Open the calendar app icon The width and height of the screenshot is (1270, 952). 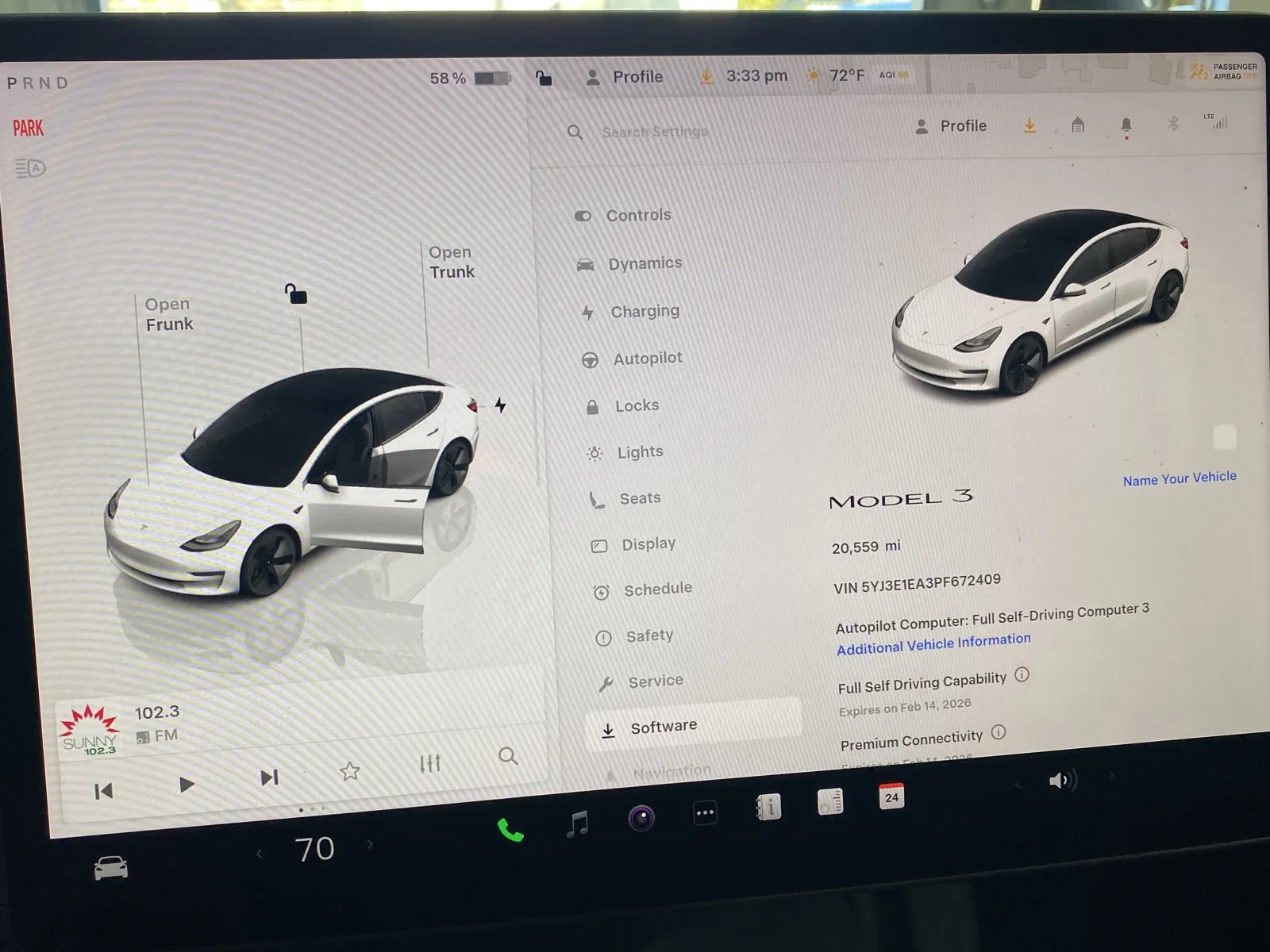pos(891,797)
